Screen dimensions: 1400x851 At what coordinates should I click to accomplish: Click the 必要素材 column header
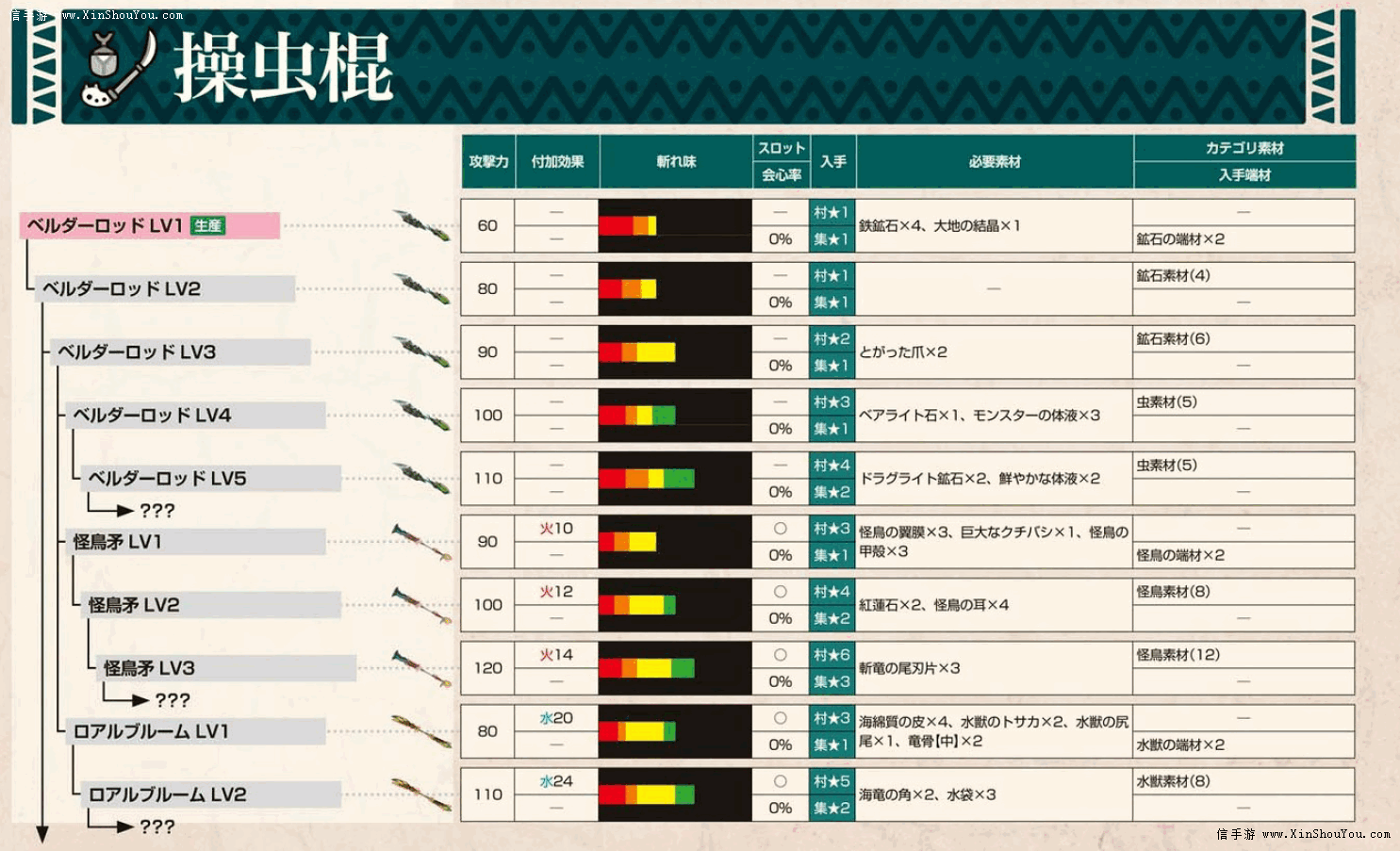pos(995,162)
